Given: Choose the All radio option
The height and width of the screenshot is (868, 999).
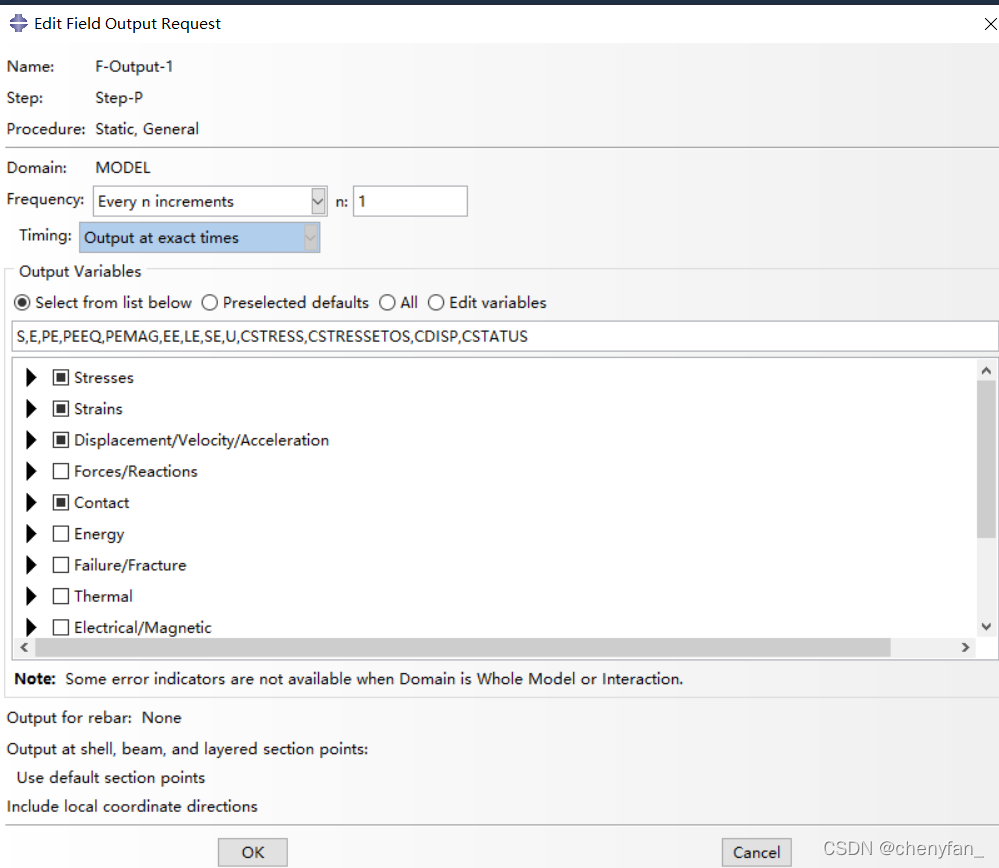Looking at the screenshot, I should tap(387, 303).
